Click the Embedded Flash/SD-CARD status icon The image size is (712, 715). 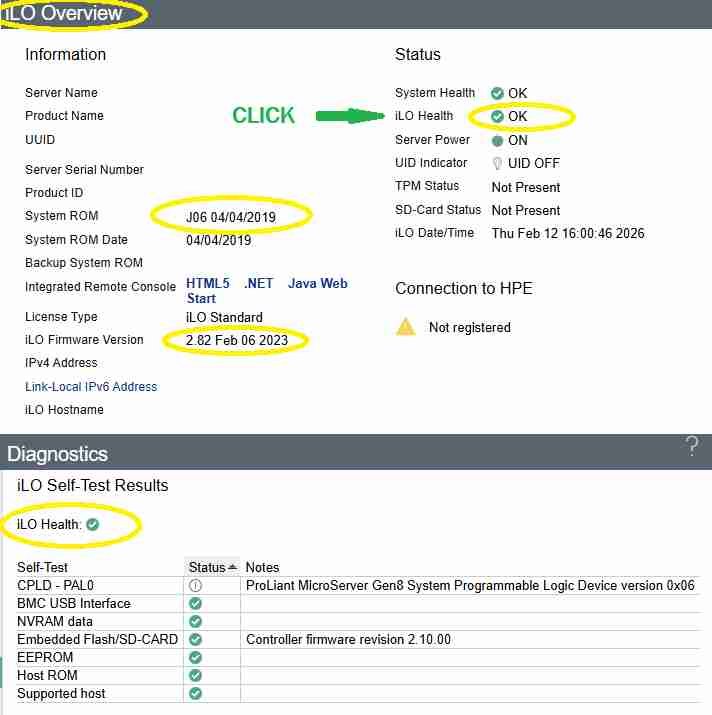click(195, 639)
